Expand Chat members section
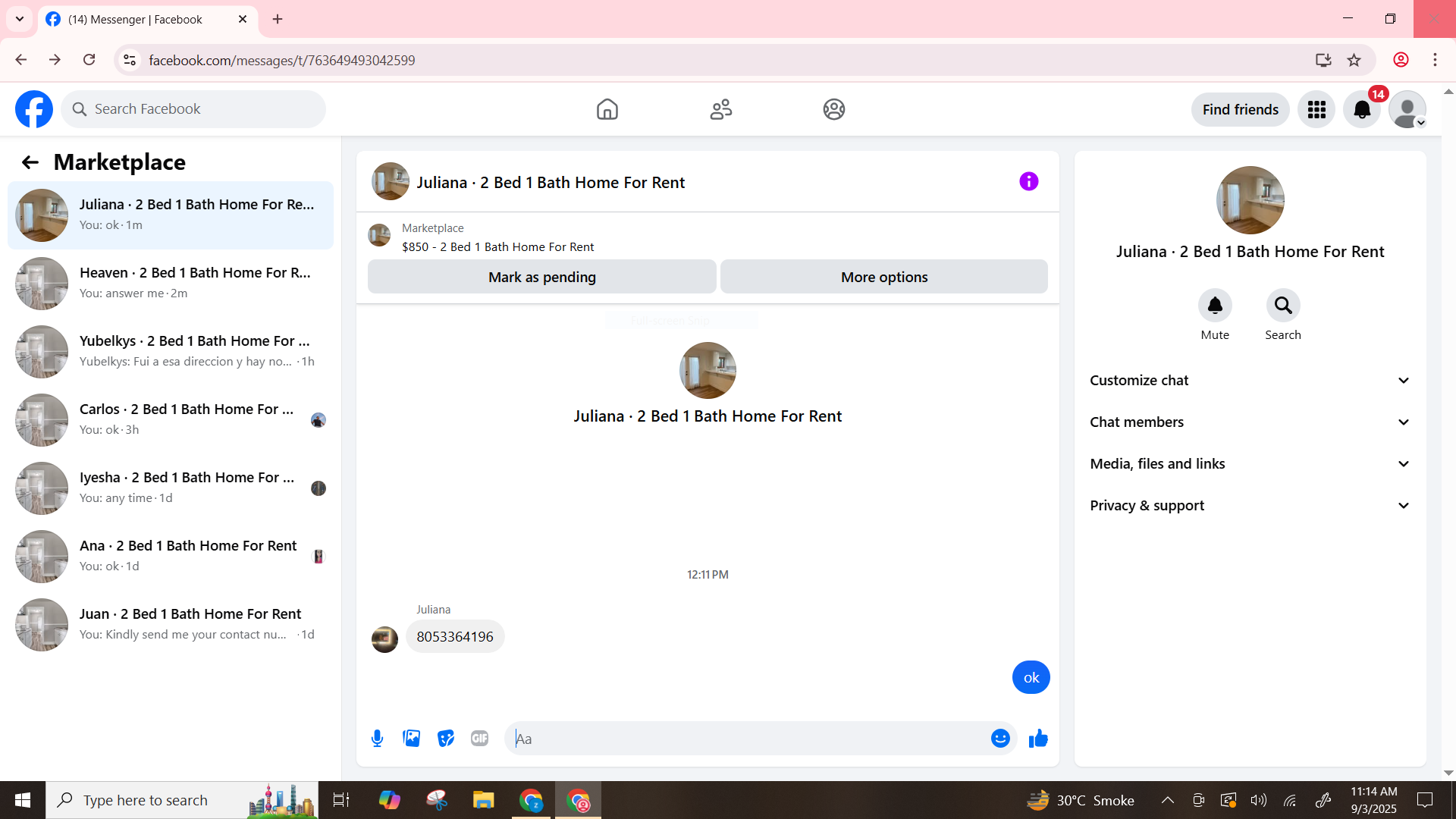Viewport: 1456px width, 819px height. pyautogui.click(x=1250, y=422)
